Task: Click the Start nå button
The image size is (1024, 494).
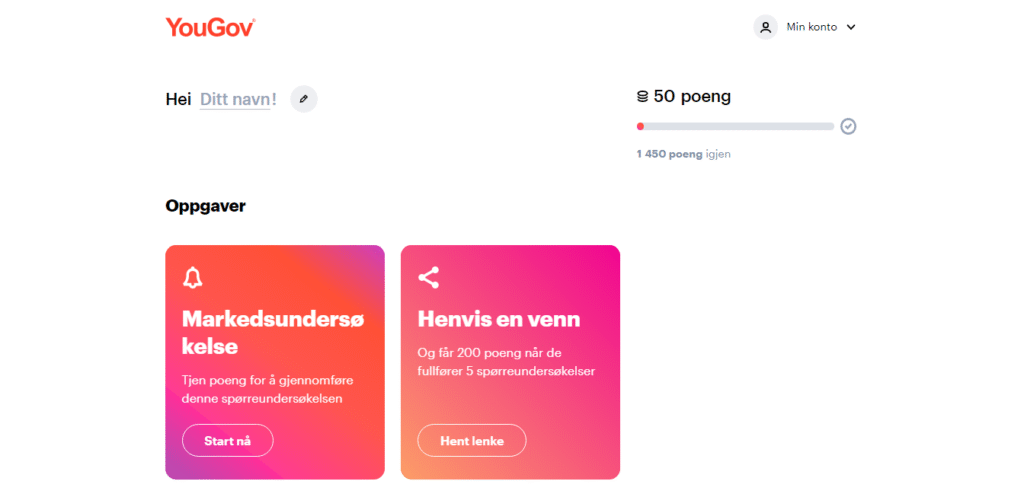Action: 227,440
